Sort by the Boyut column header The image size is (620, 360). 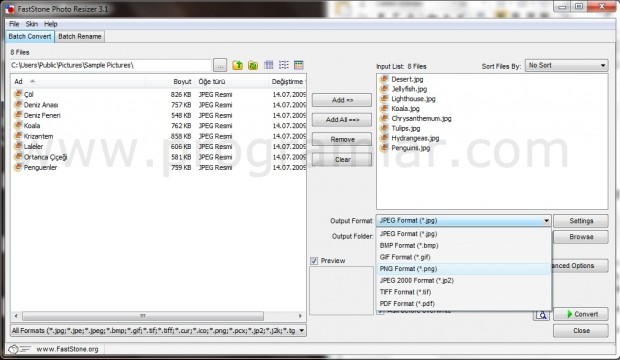(x=170, y=81)
